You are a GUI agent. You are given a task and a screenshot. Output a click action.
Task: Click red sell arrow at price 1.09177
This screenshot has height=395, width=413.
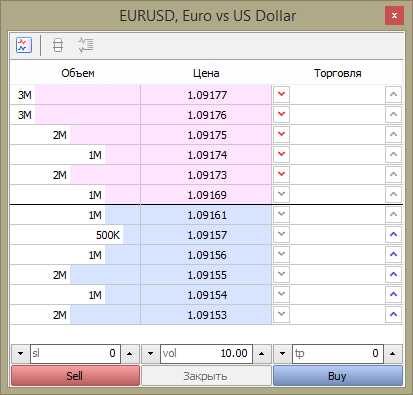[281, 95]
